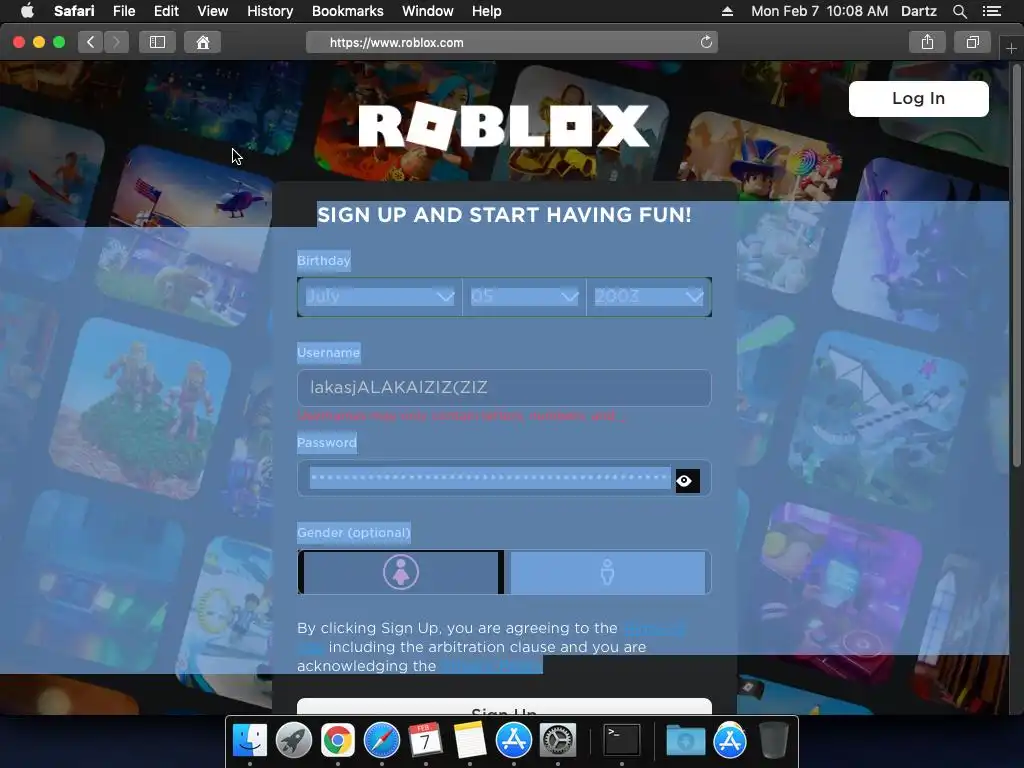
Task: Open the Edit menu
Action: [166, 11]
